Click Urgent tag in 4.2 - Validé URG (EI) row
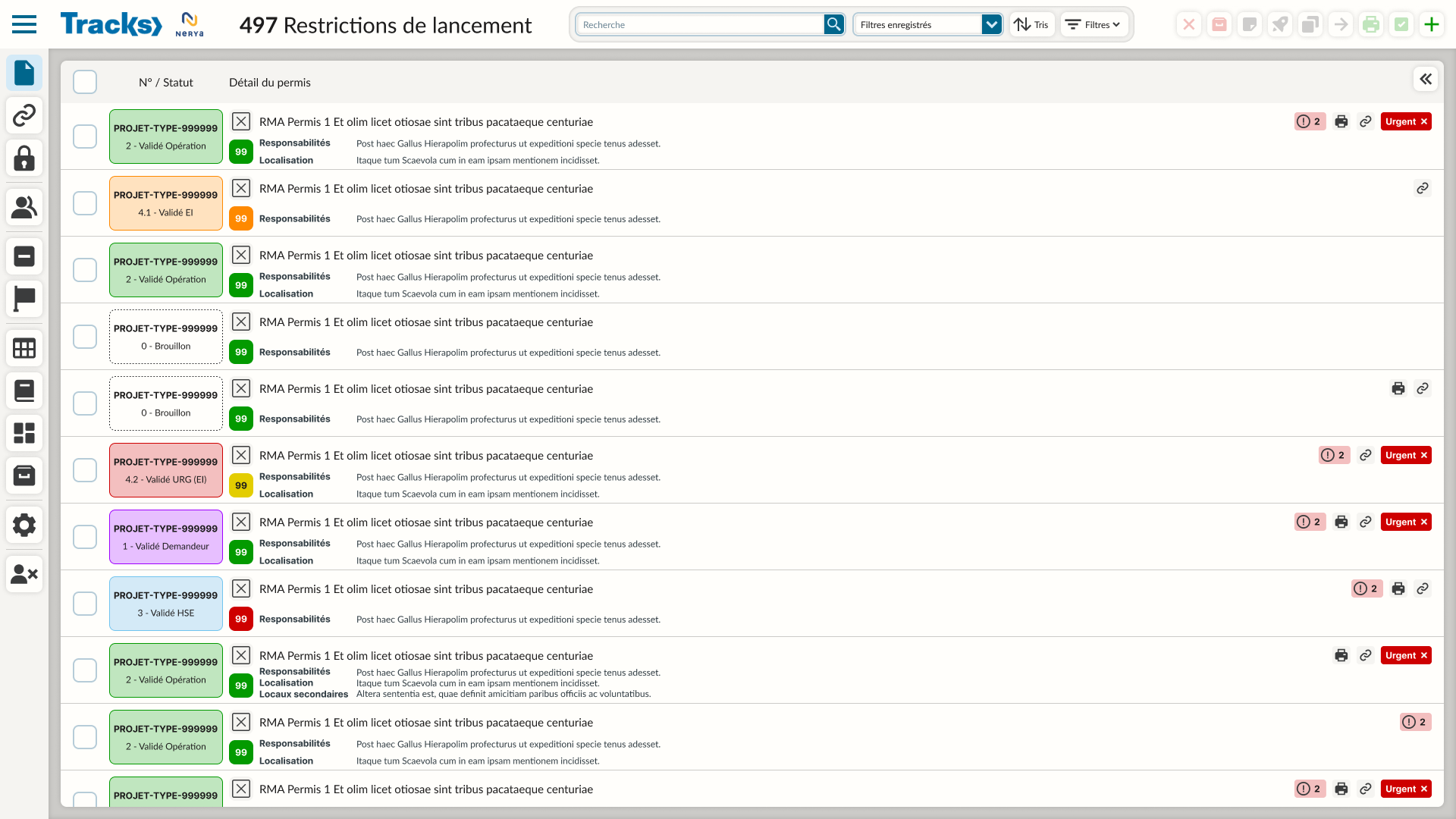Viewport: 1456px width, 819px height. (1406, 455)
